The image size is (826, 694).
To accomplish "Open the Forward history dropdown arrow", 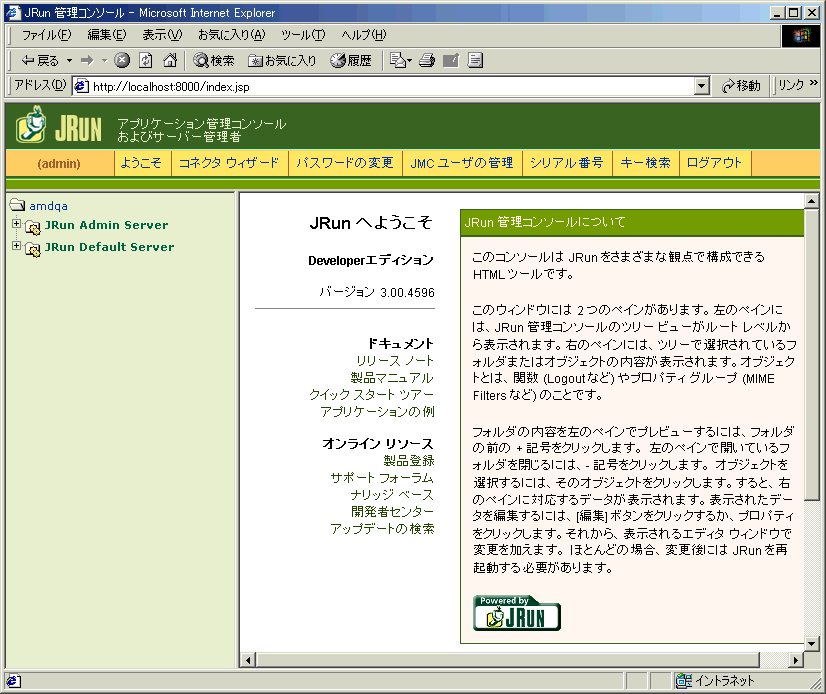I will coord(104,61).
